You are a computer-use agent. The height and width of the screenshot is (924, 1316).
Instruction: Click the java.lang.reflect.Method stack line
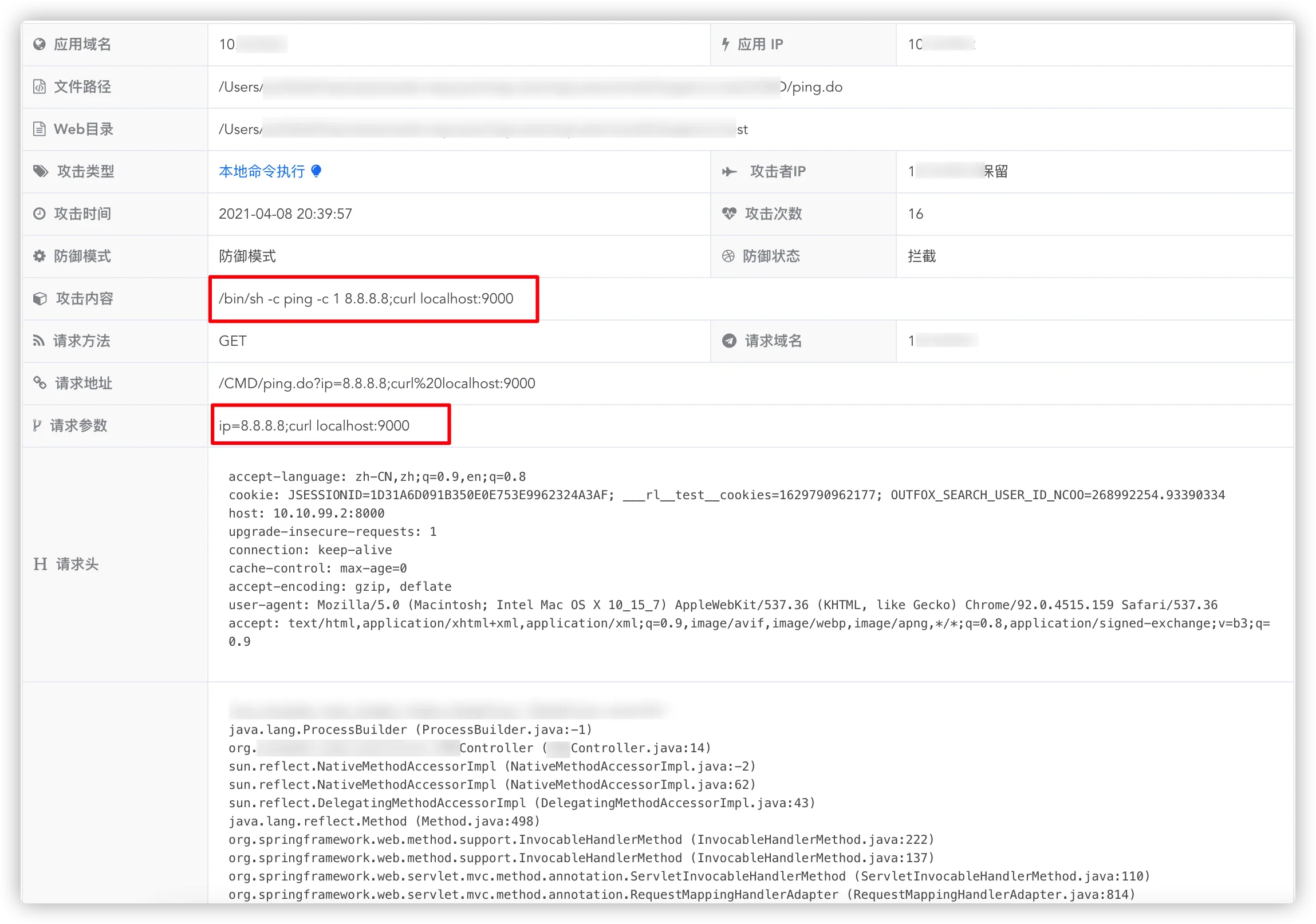(x=384, y=822)
